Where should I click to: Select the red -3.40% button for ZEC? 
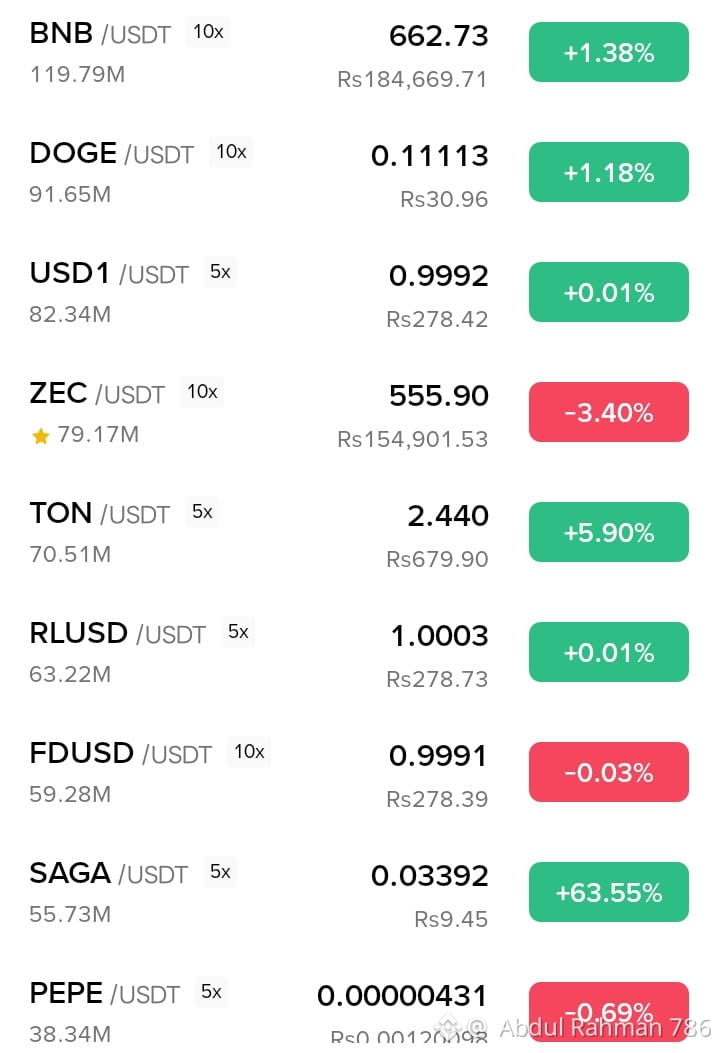(608, 412)
